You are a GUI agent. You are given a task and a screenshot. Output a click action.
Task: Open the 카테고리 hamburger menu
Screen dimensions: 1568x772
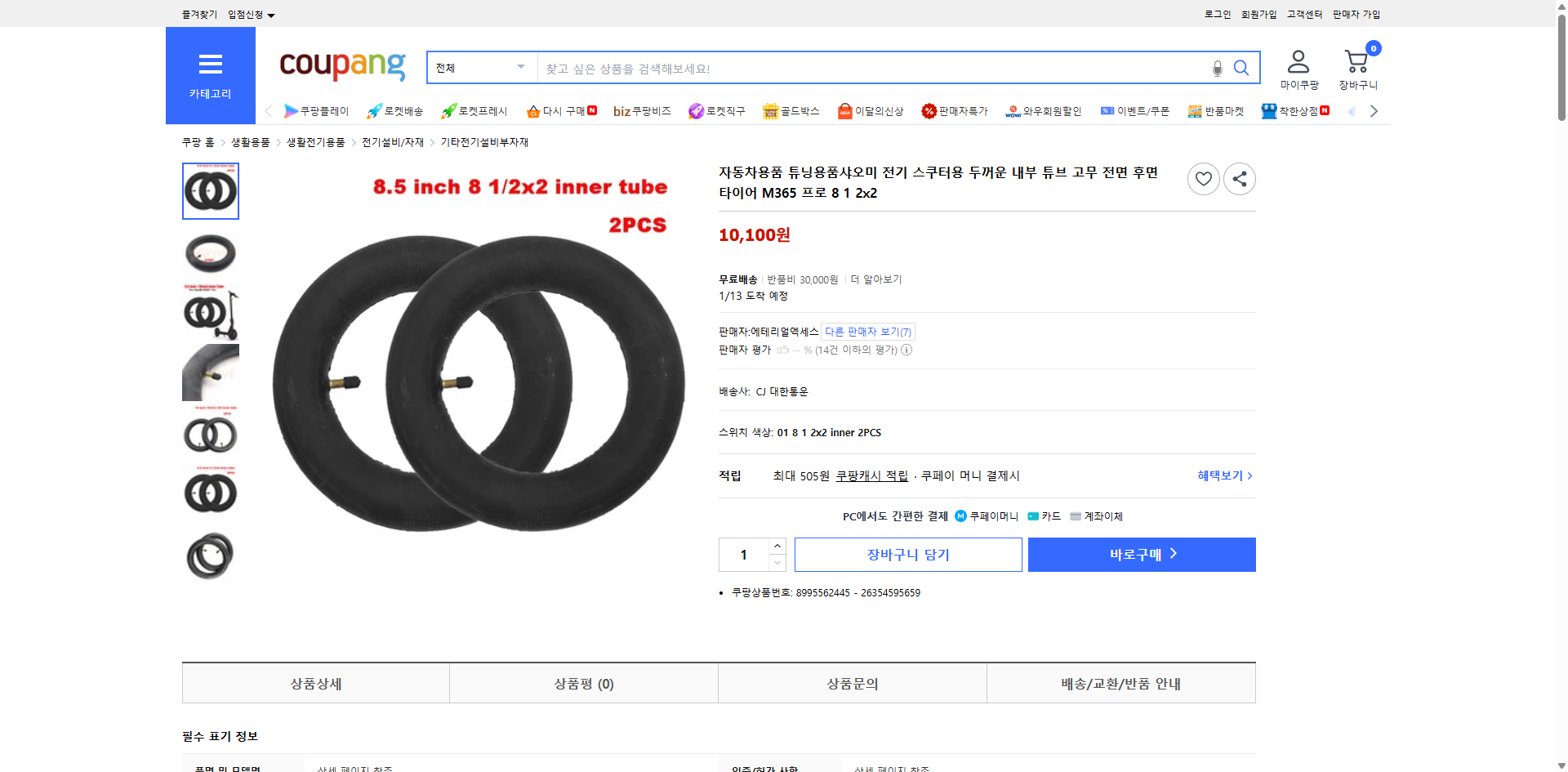[x=211, y=75]
